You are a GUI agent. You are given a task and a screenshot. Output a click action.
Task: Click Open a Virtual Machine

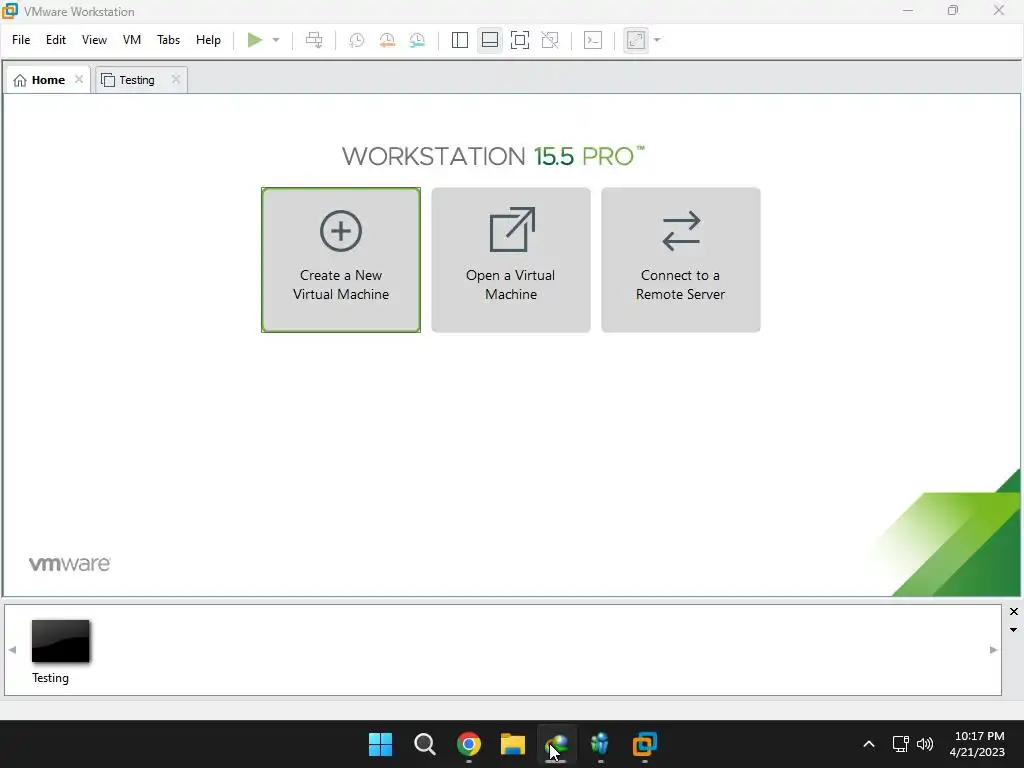coord(511,260)
